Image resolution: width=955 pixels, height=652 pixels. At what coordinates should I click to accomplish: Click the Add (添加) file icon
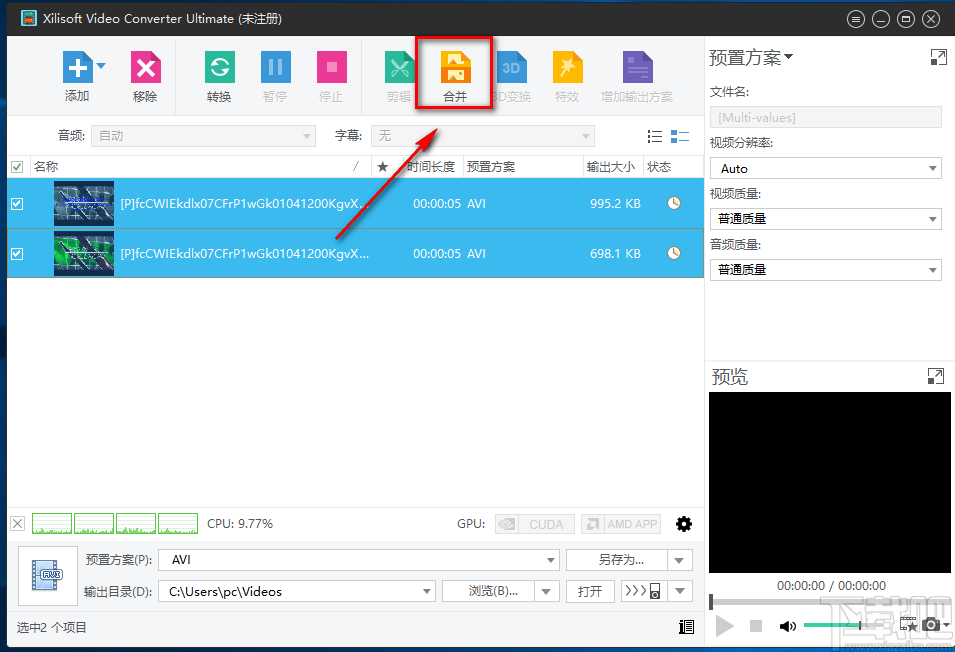click(77, 67)
